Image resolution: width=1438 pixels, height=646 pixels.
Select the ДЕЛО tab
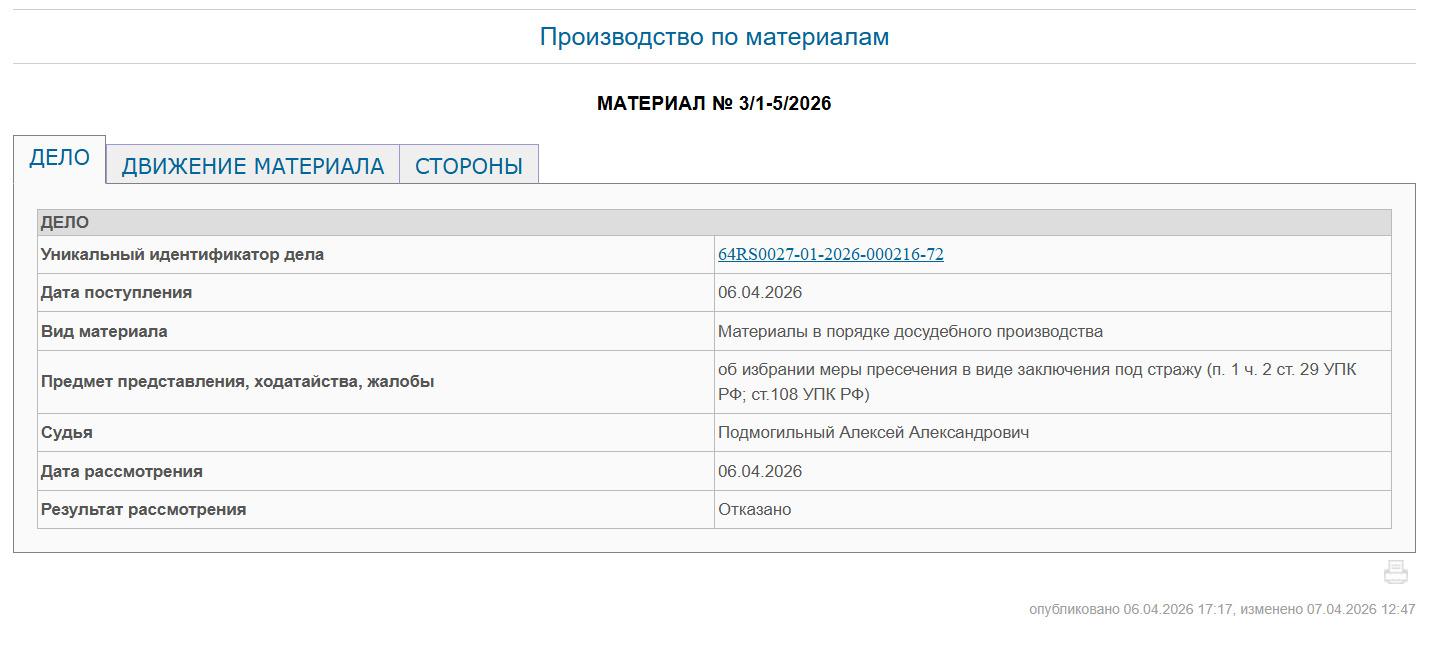[59, 159]
